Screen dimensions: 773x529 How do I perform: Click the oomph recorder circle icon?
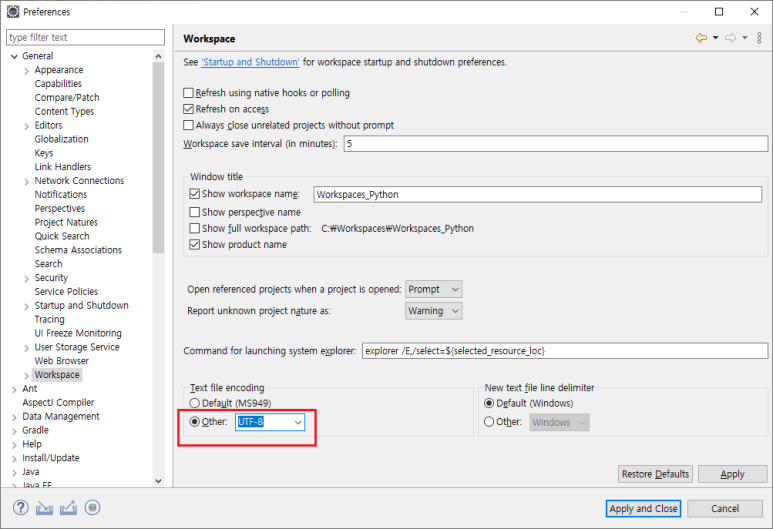click(92, 507)
